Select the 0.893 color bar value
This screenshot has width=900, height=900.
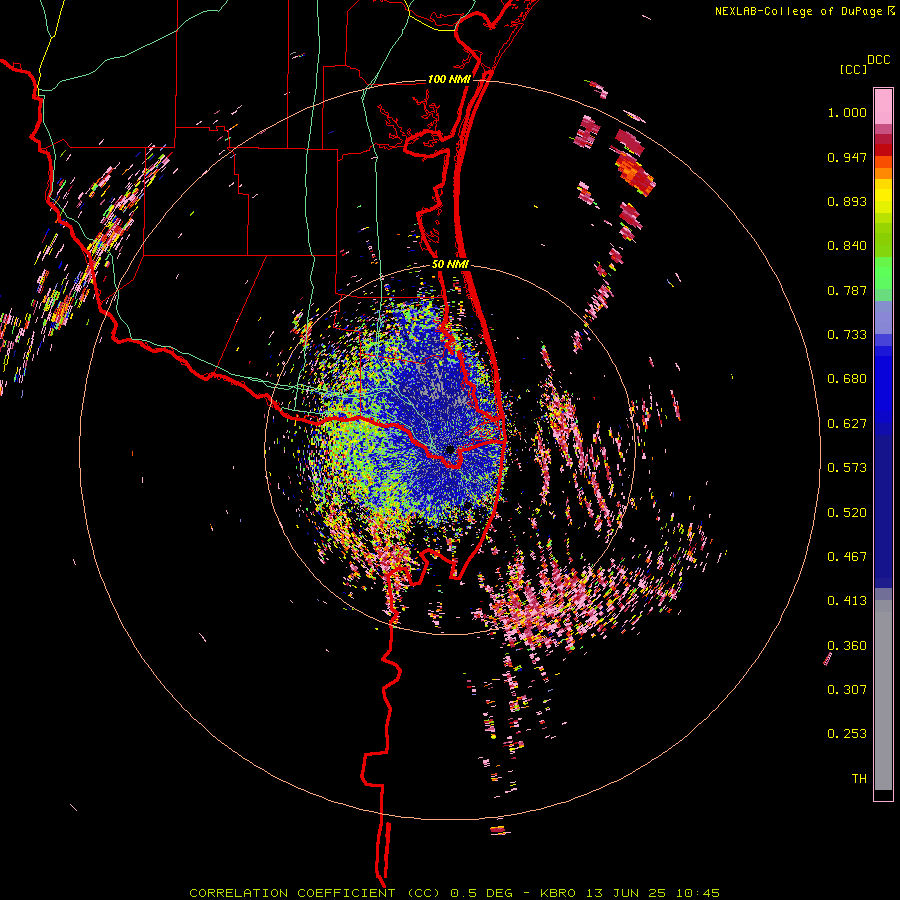click(x=847, y=201)
